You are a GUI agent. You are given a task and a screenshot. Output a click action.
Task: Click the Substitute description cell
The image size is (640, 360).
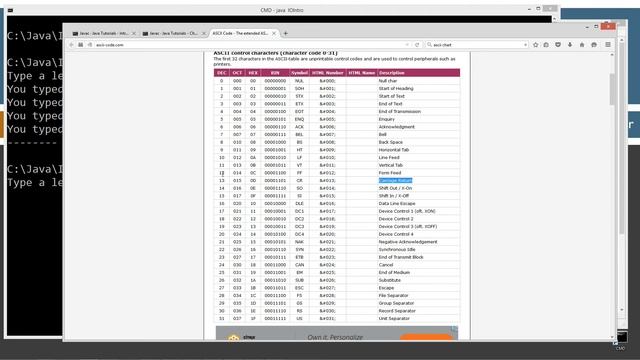pyautogui.click(x=389, y=280)
